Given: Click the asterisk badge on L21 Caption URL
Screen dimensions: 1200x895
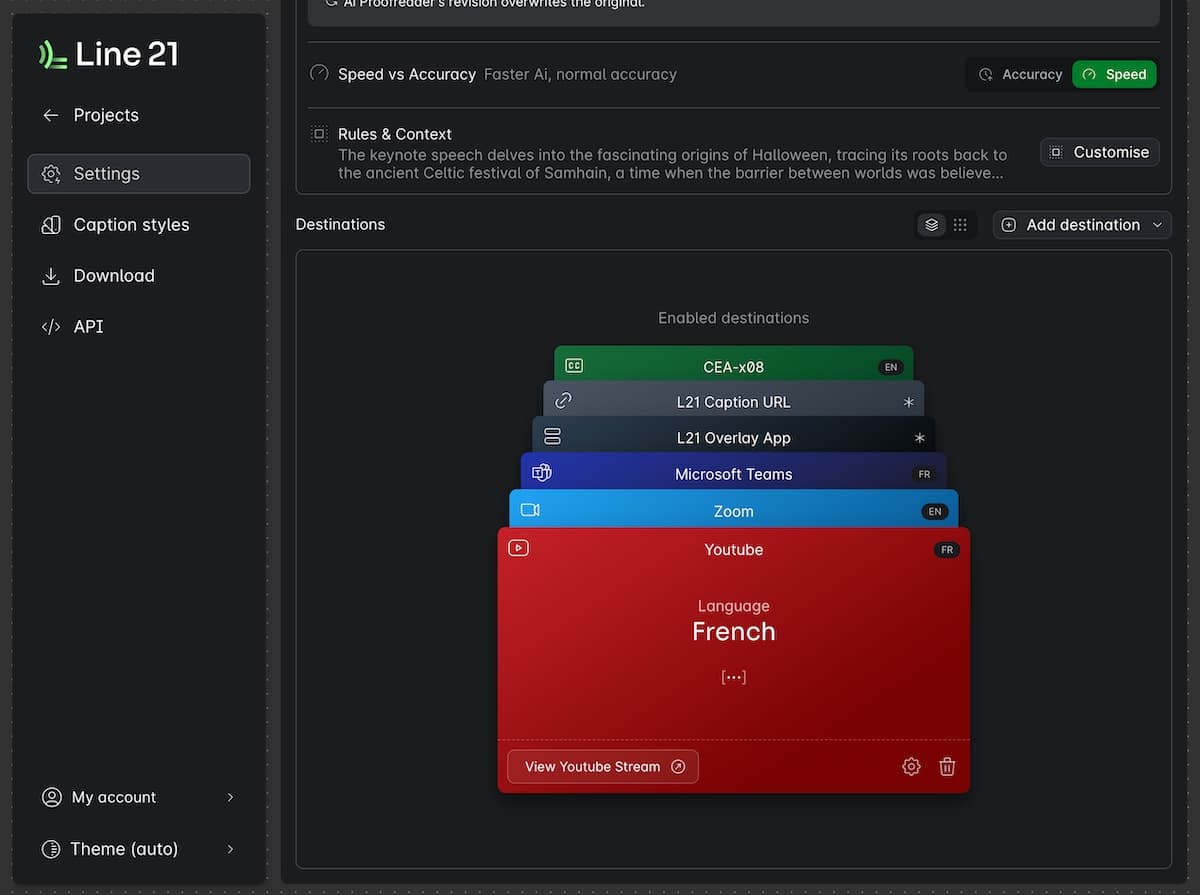Looking at the screenshot, I should (909, 402).
